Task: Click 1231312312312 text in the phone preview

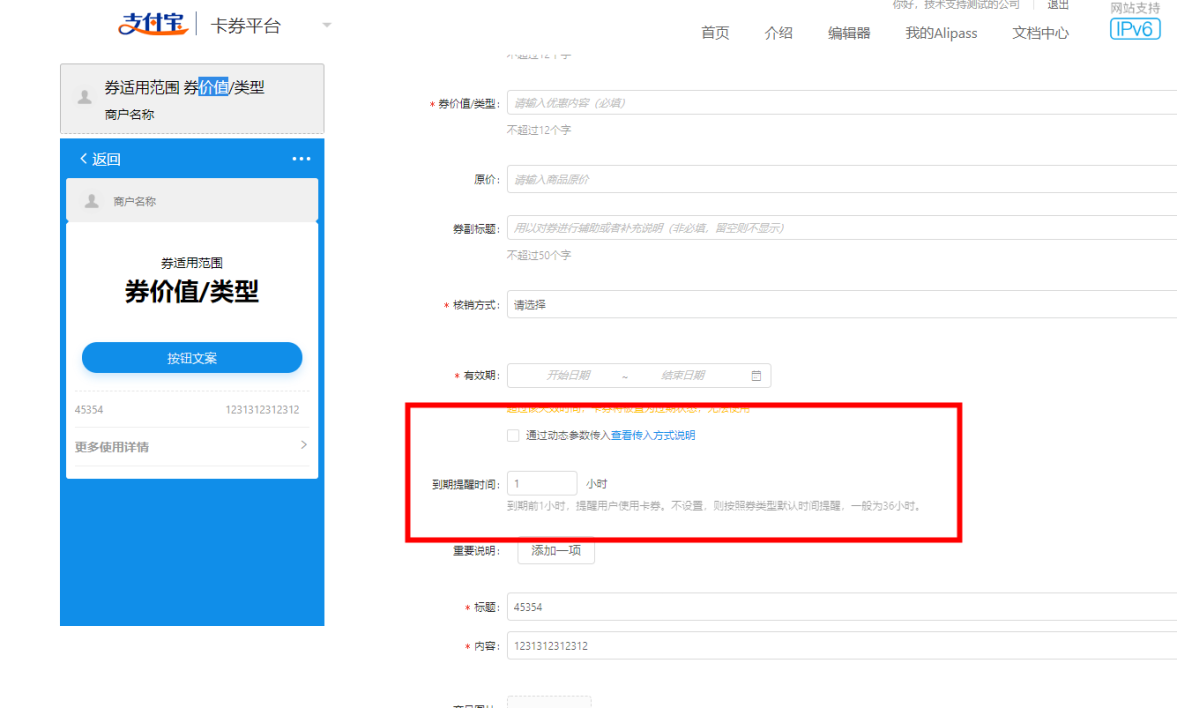Action: [x=262, y=410]
